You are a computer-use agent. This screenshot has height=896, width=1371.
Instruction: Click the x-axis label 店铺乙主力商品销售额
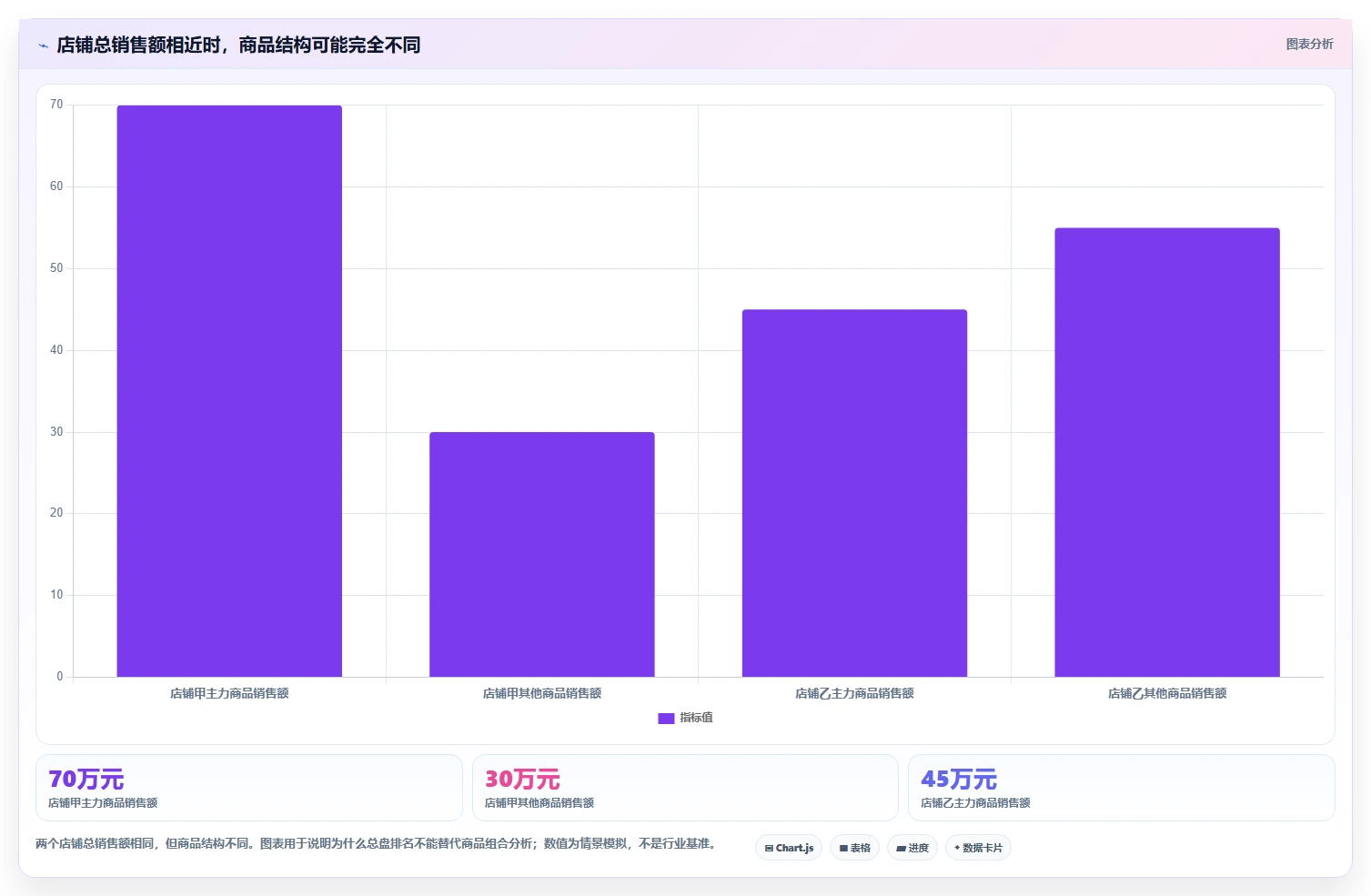tap(854, 693)
